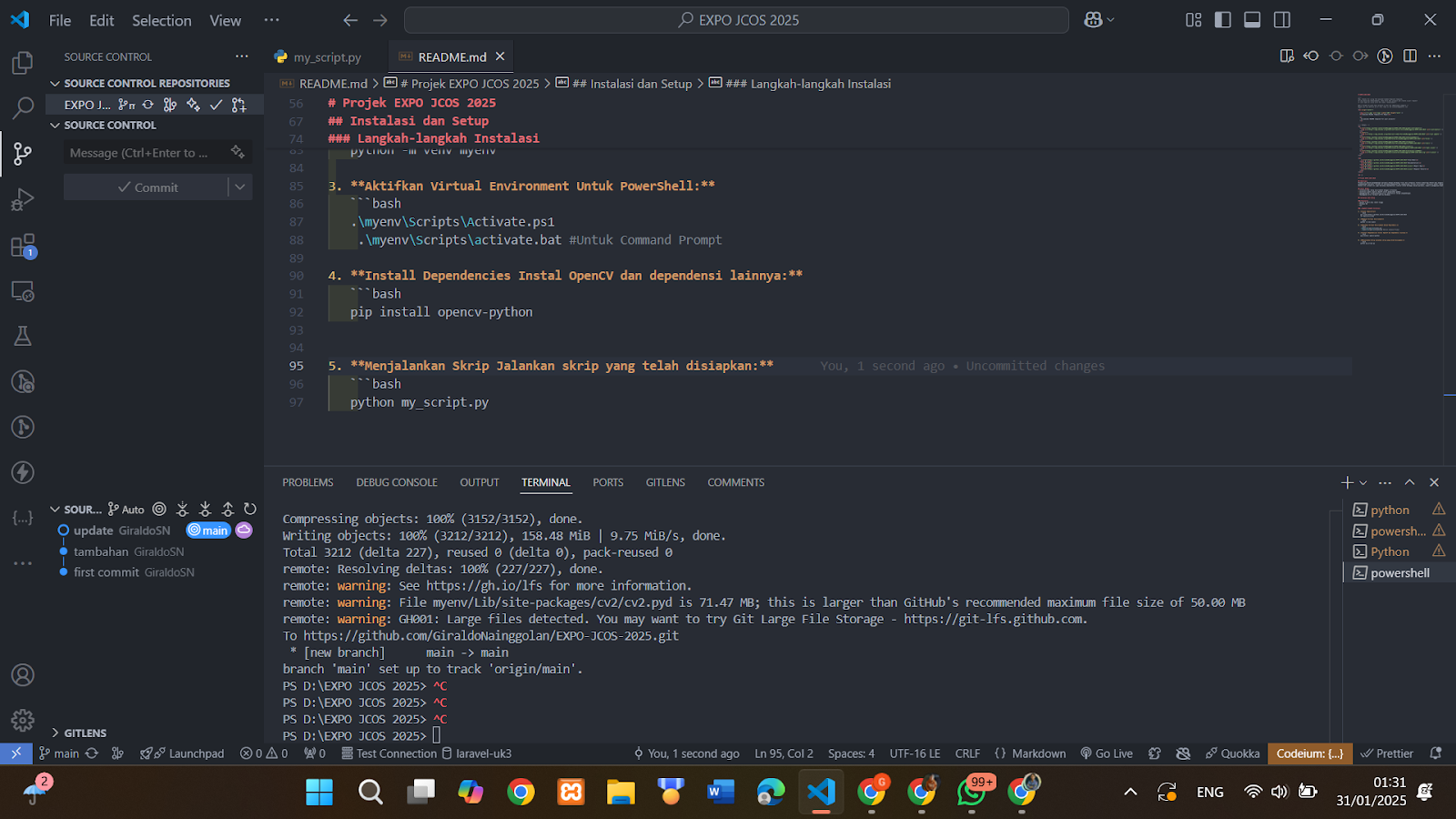Click the checkmark commit icon in the EXPO J... row
Image resolution: width=1456 pixels, height=819 pixels.
coord(216,105)
